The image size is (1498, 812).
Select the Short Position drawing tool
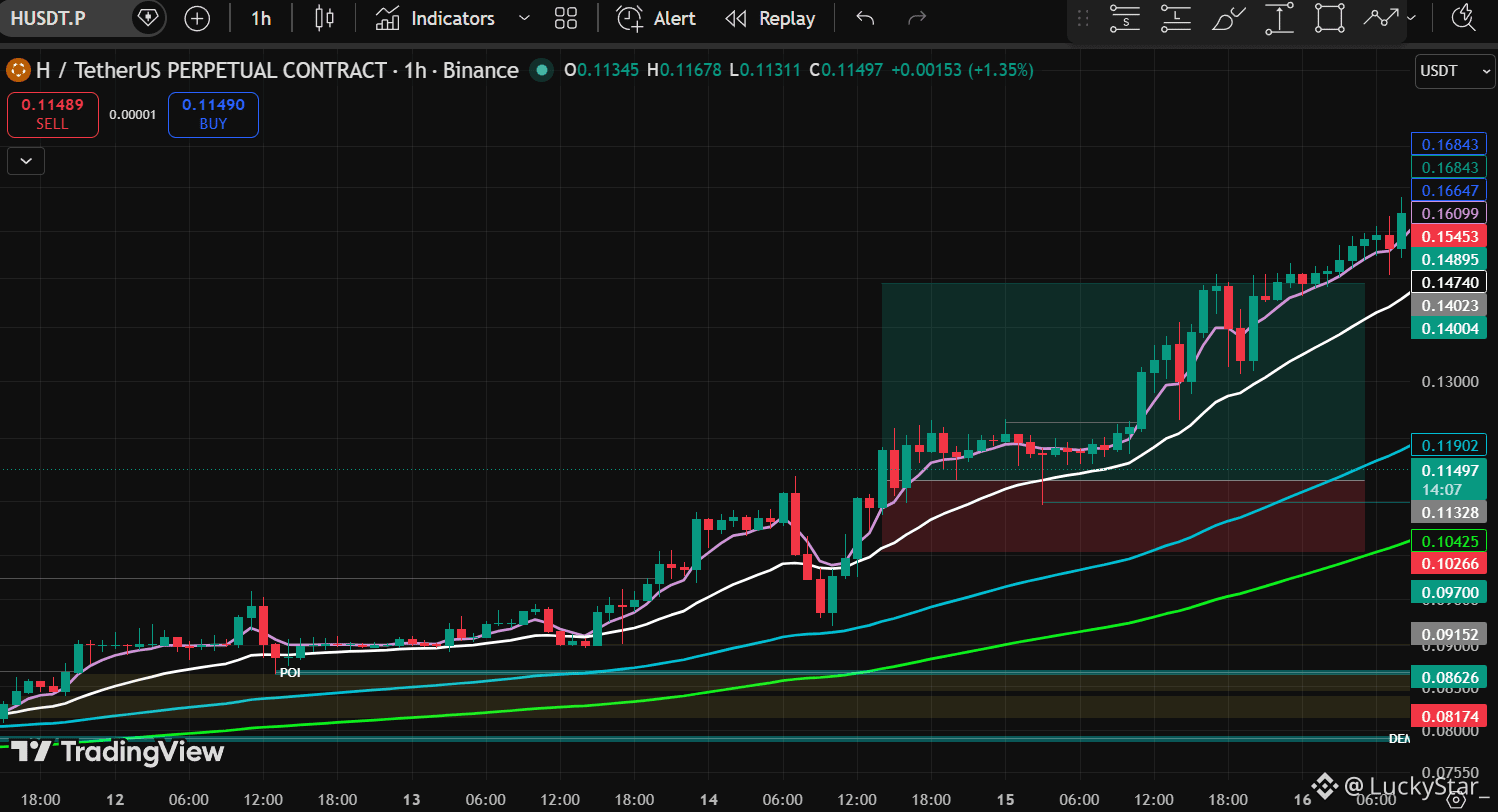point(1126,18)
